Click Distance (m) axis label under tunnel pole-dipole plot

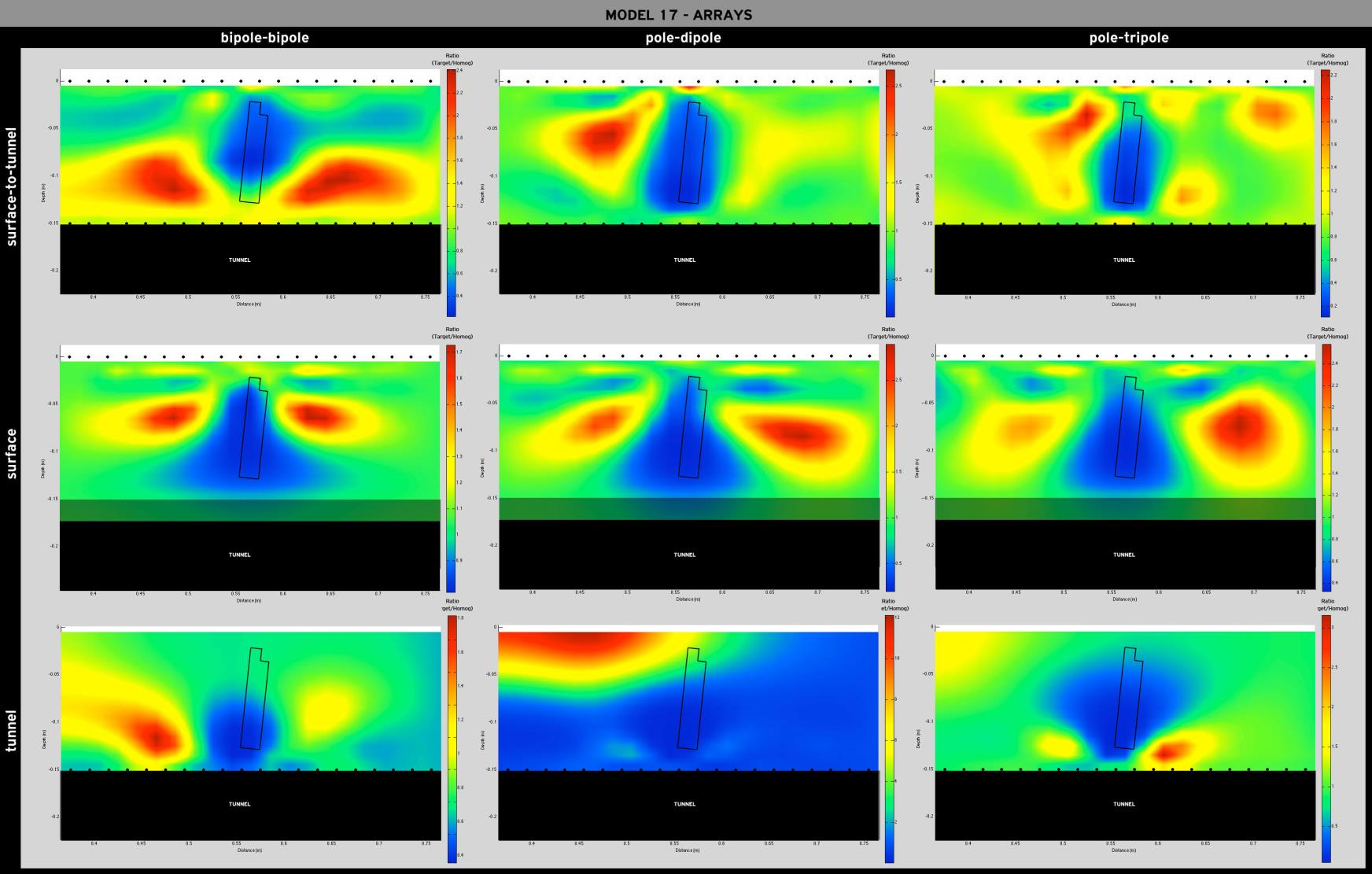[688, 850]
